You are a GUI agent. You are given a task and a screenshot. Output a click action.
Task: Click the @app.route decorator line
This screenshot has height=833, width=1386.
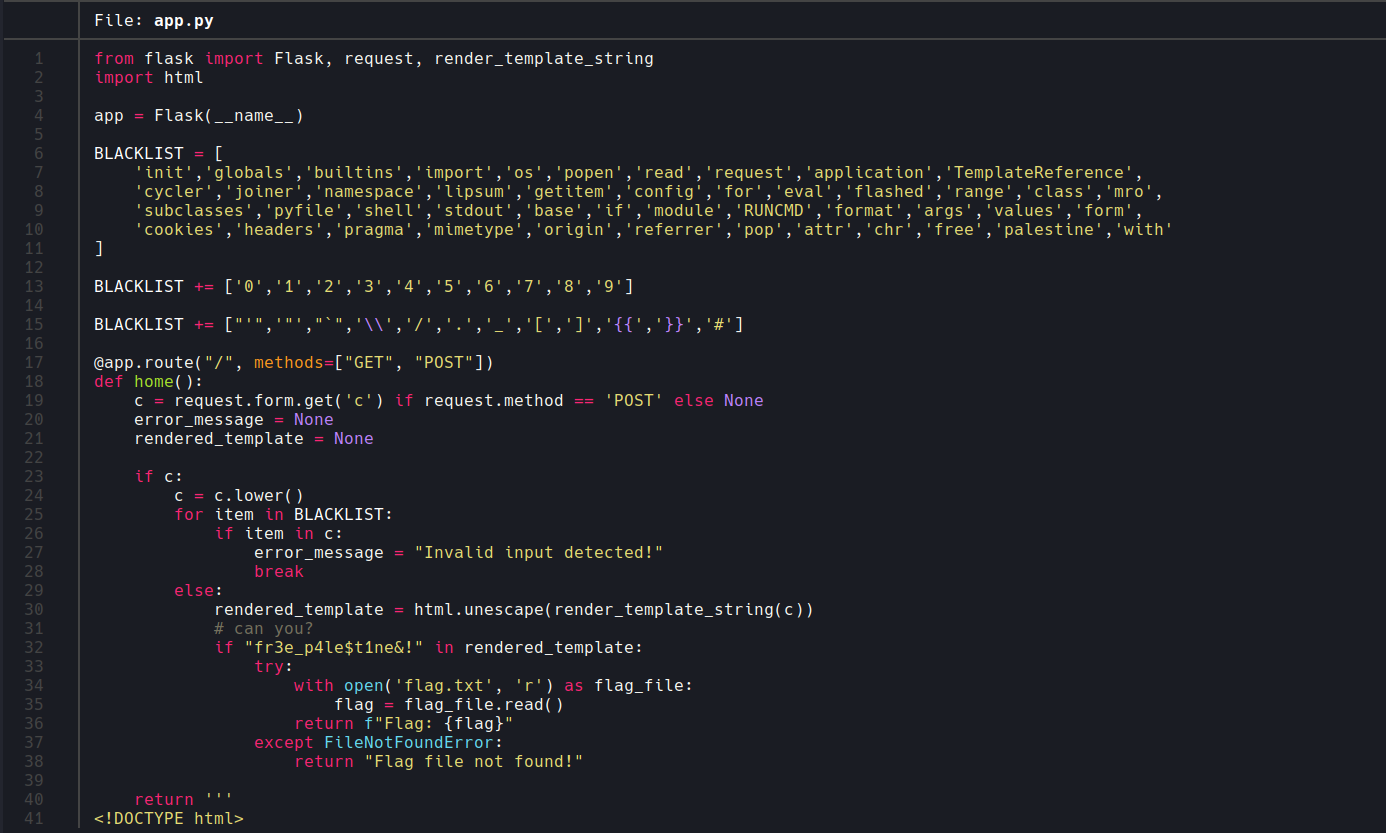(x=294, y=362)
